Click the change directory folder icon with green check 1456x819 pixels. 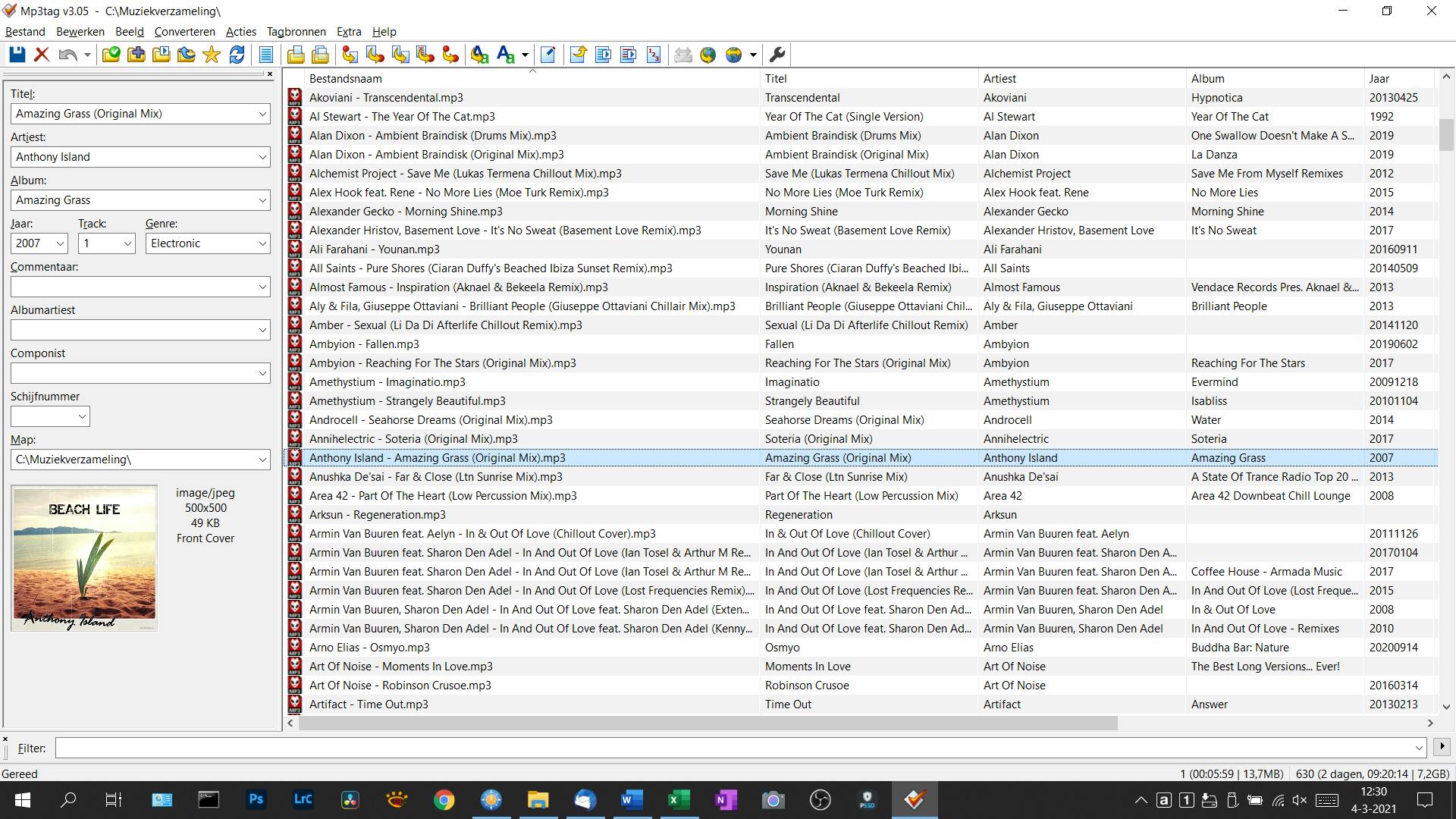[x=111, y=55]
